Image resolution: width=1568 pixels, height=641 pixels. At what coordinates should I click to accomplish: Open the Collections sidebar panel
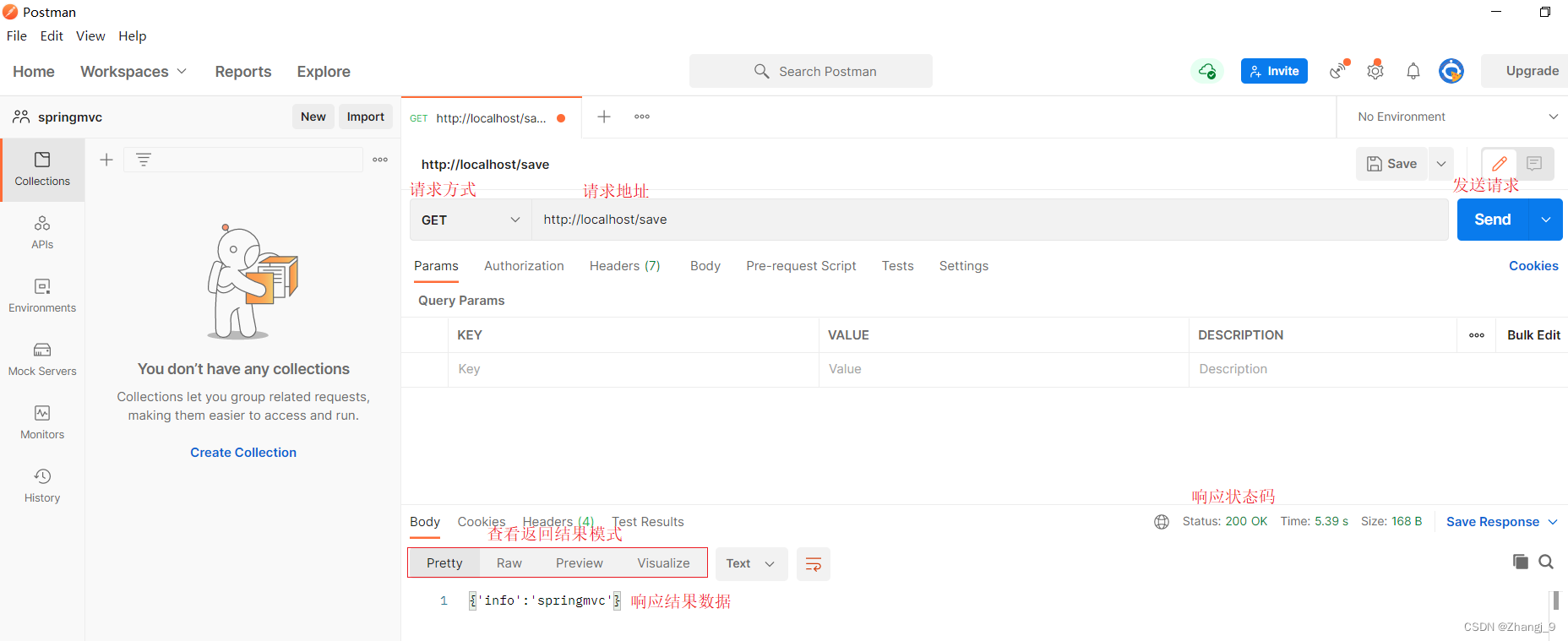pos(42,170)
